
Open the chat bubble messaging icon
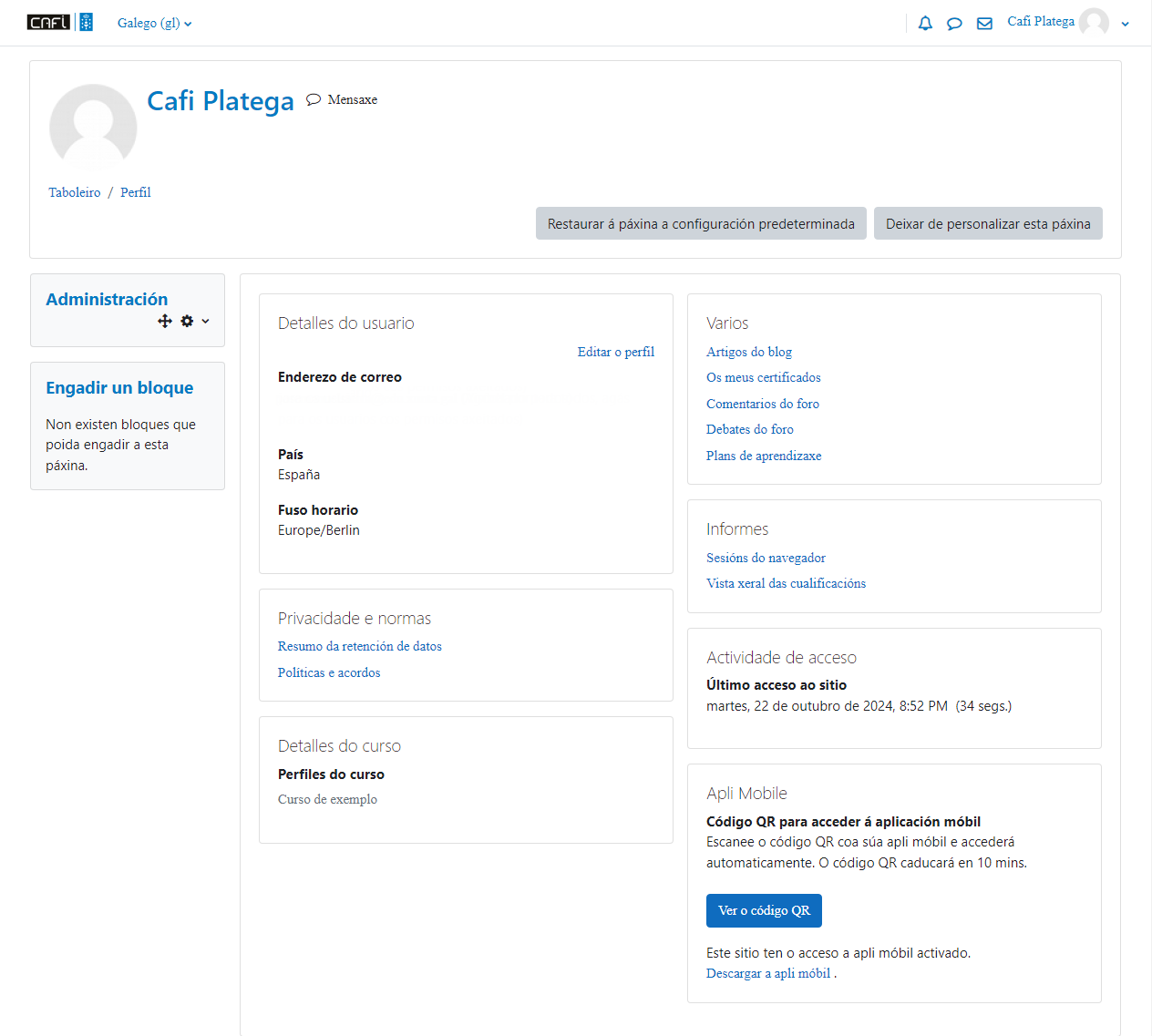pyautogui.click(x=954, y=24)
